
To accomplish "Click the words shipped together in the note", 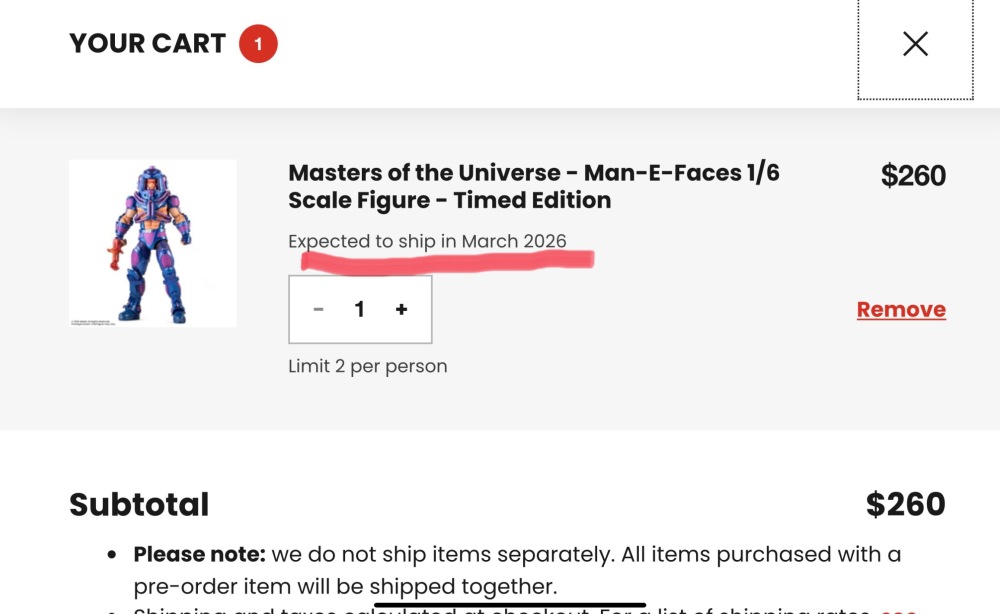I will [462, 586].
